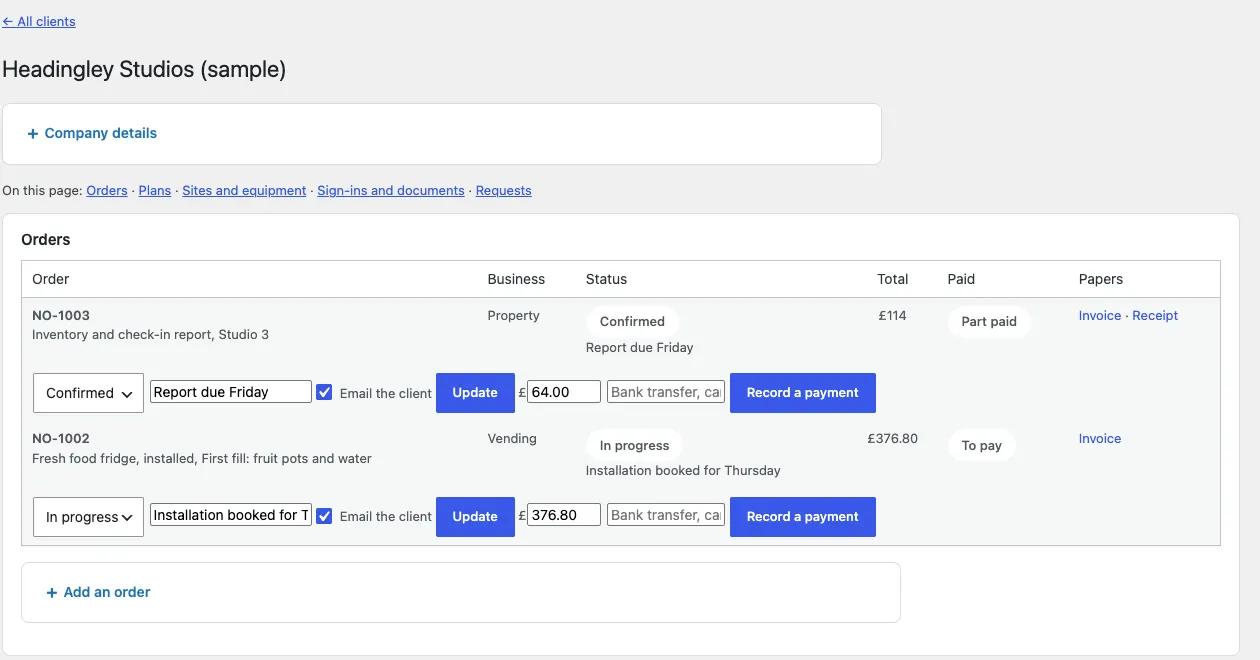Click the 64.00 amount field
1260x660 pixels.
(x=564, y=392)
